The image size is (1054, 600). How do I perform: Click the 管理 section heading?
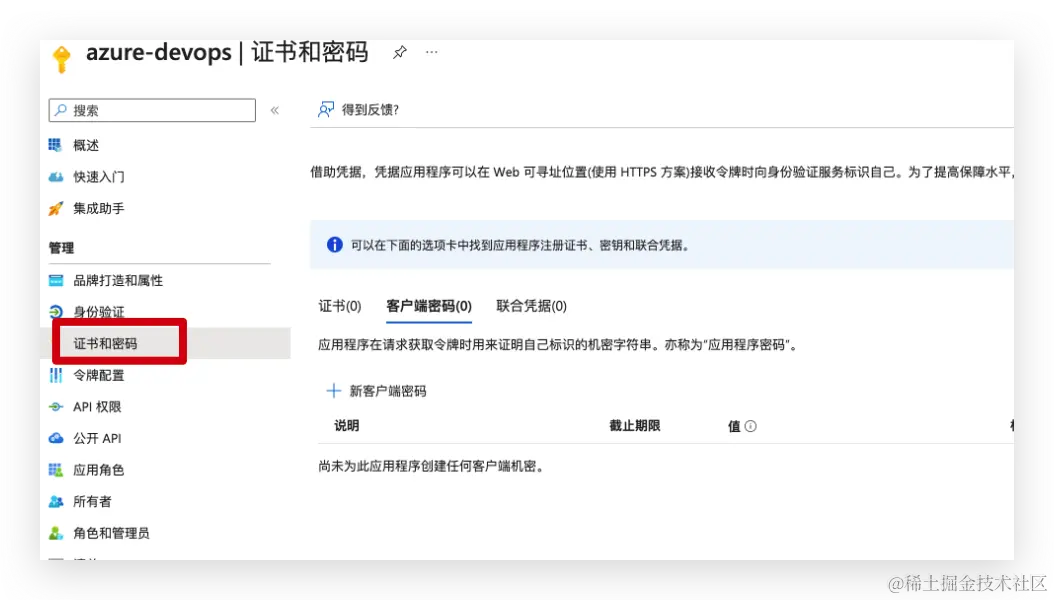click(61, 248)
